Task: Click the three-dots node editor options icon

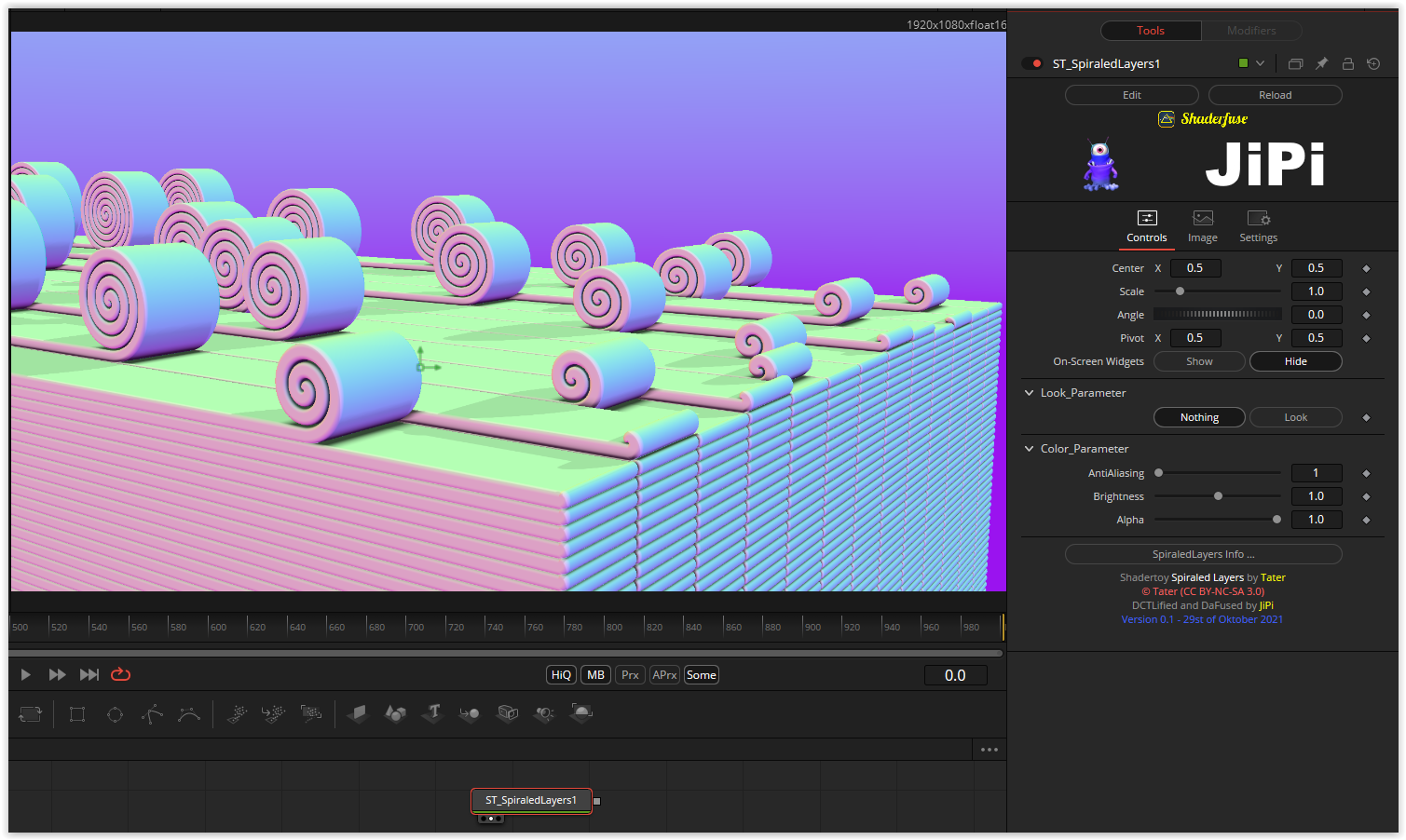Action: coord(990,750)
